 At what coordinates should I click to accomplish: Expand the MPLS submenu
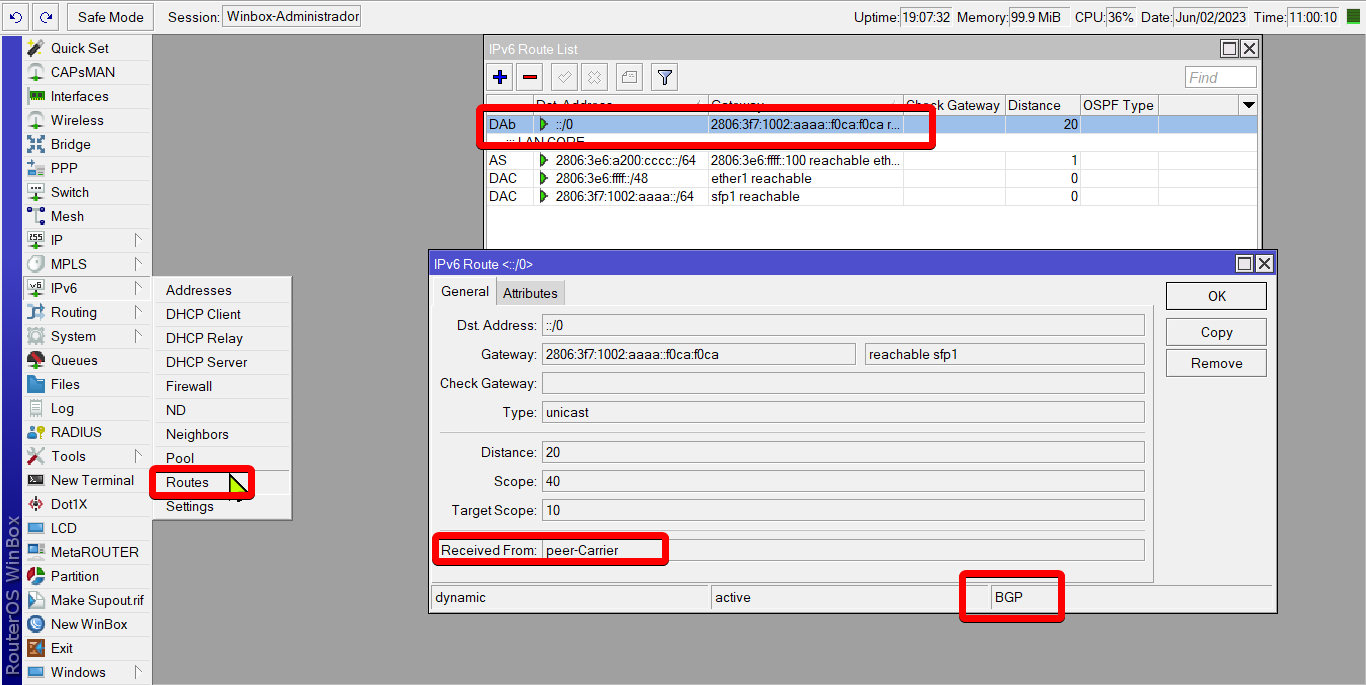(87, 264)
